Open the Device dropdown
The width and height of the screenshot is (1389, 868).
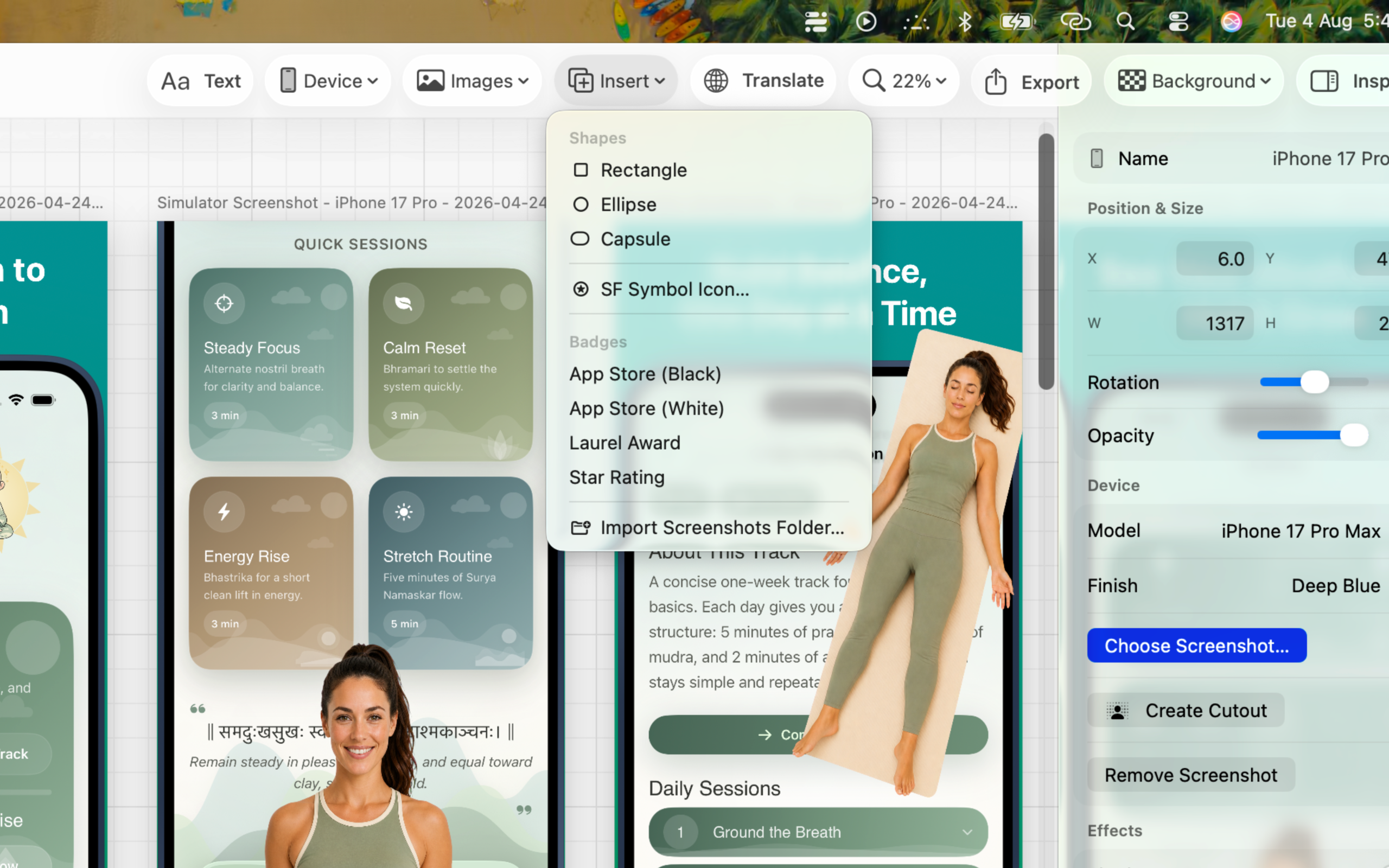[x=328, y=81]
